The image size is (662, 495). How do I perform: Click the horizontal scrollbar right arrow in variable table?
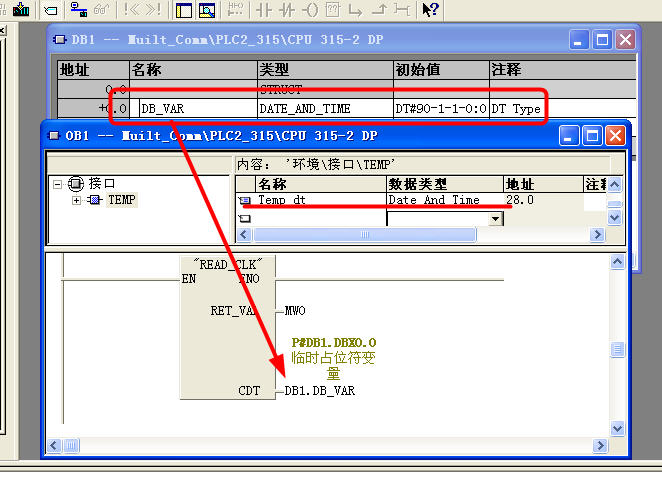[598, 235]
